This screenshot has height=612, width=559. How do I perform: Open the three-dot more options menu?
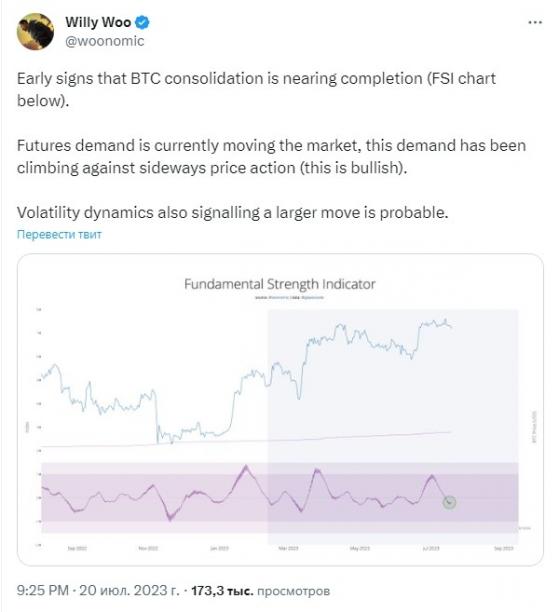coord(535,23)
